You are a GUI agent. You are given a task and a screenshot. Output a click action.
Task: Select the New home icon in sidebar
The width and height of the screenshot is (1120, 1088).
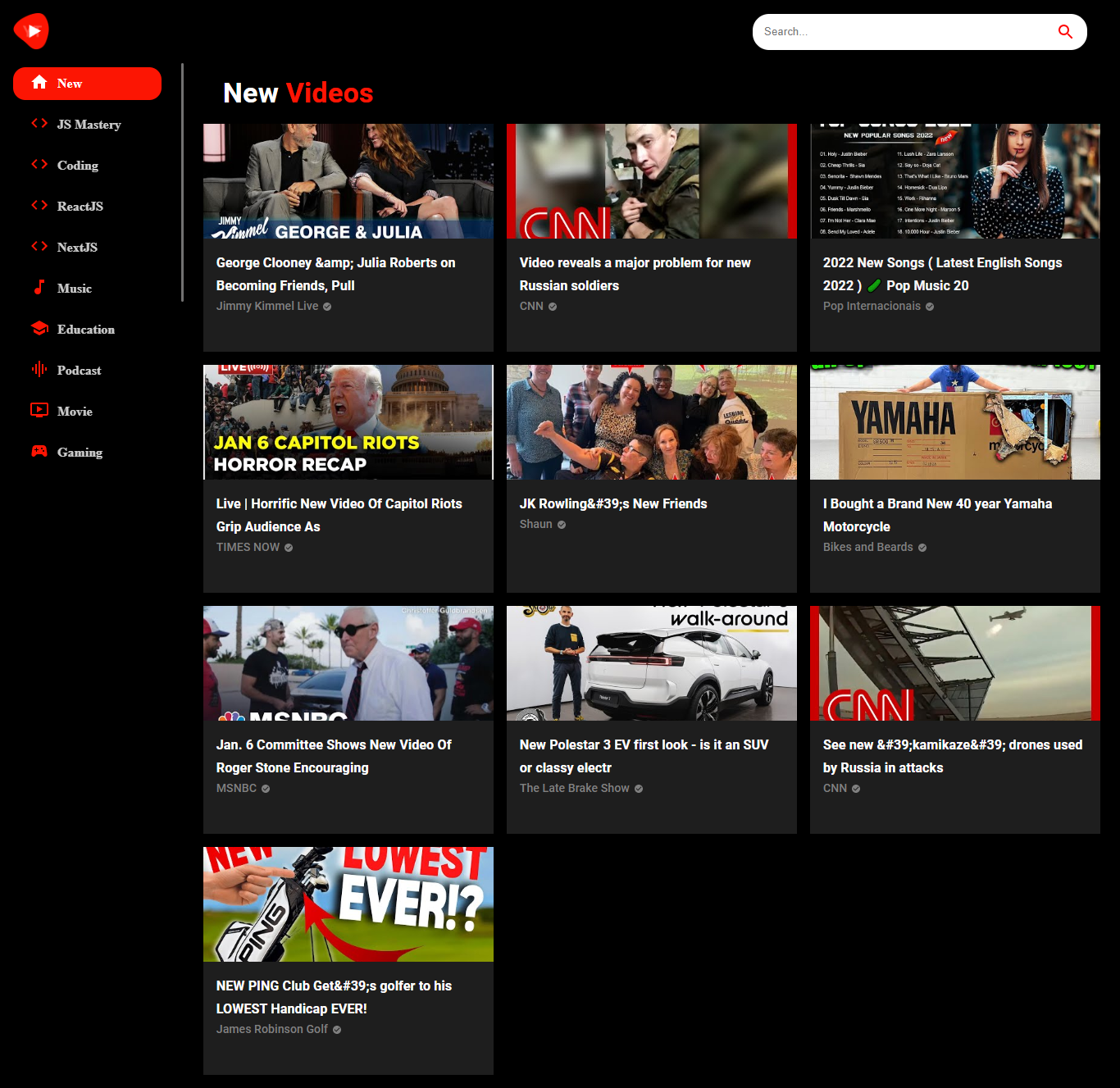point(39,82)
